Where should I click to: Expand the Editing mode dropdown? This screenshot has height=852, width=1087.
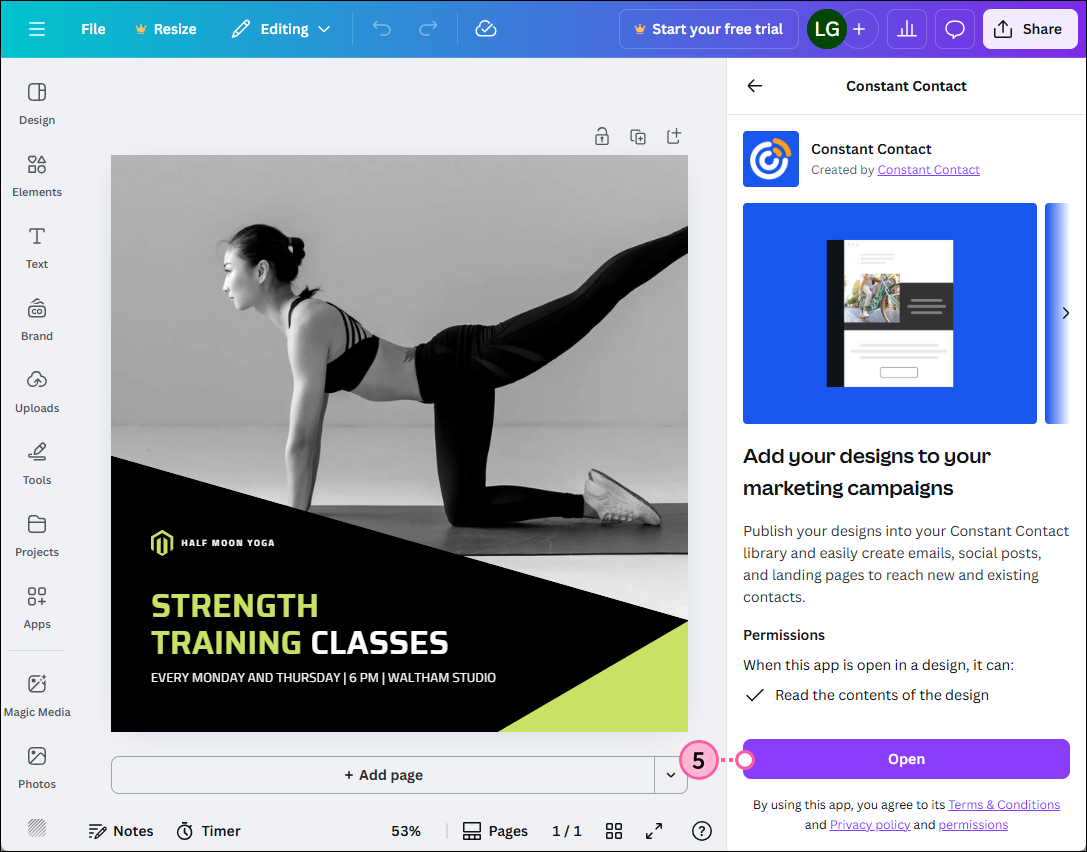pyautogui.click(x=281, y=29)
